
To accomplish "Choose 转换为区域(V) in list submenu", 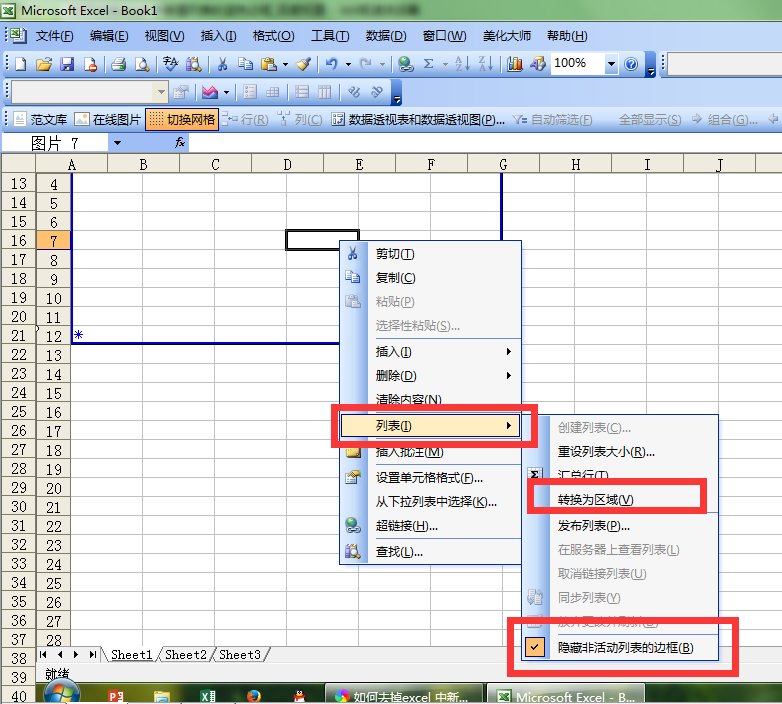I will [x=620, y=500].
